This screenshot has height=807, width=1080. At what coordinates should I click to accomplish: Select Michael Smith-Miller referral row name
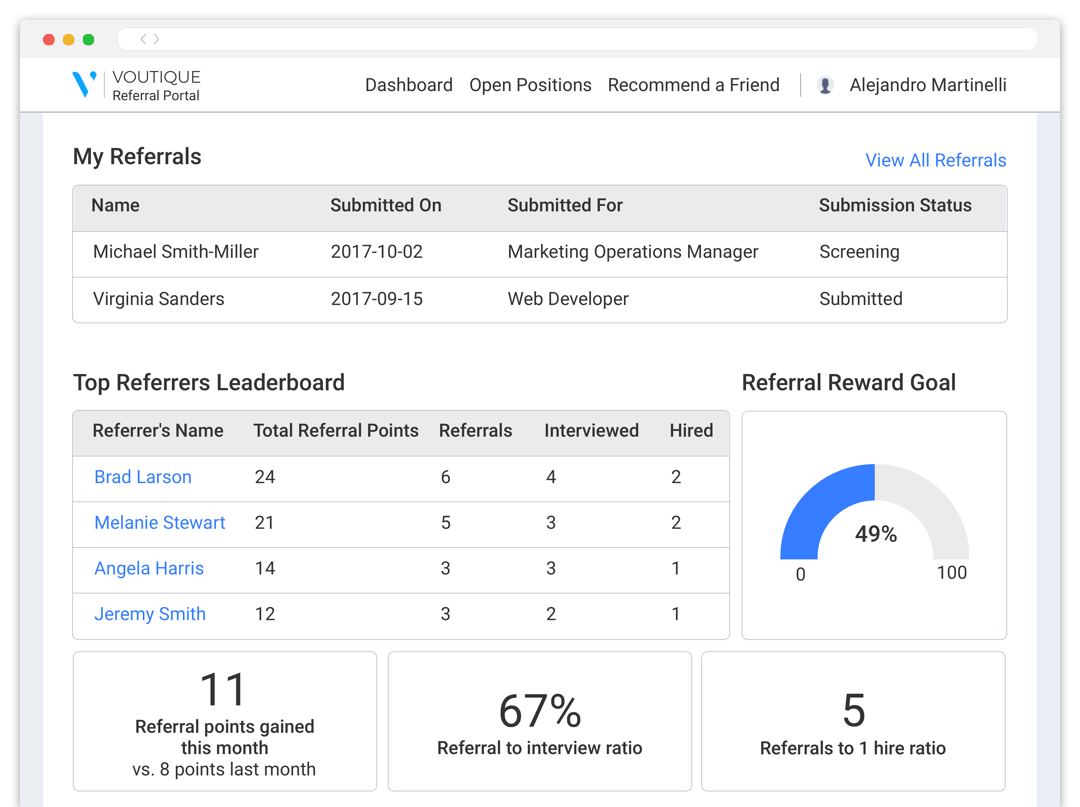[176, 251]
